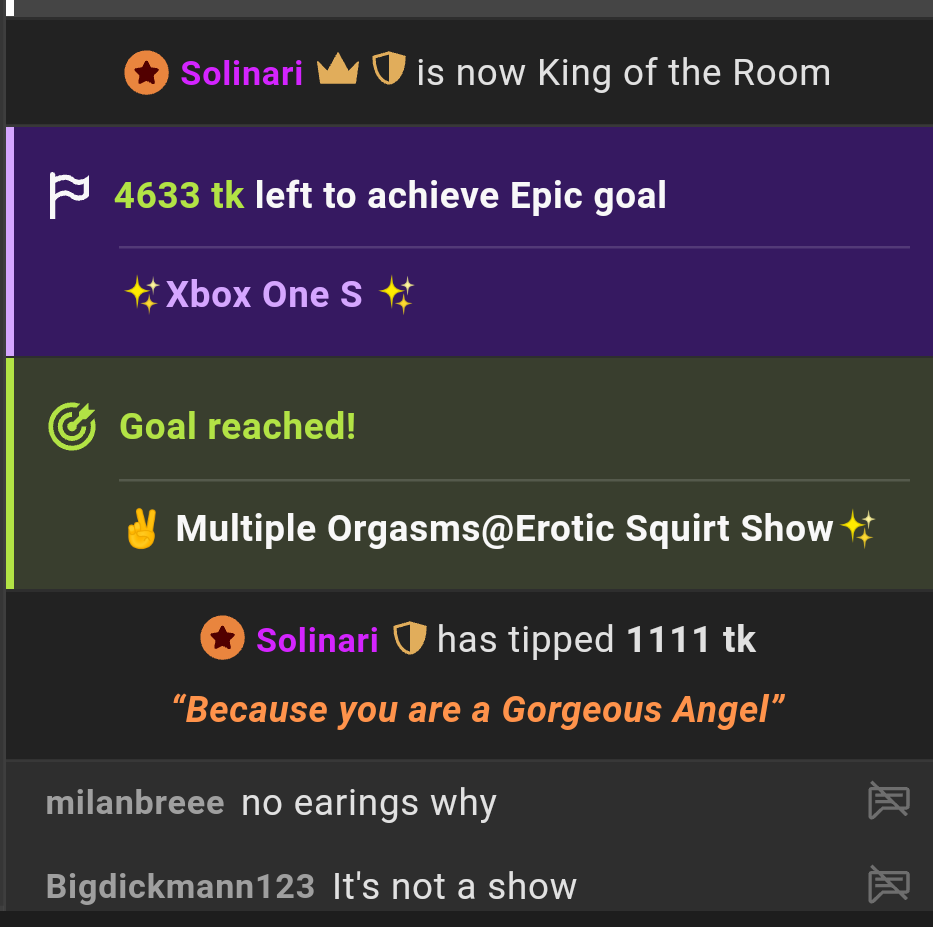Click the gold crown icon beside Solinari

click(x=338, y=69)
